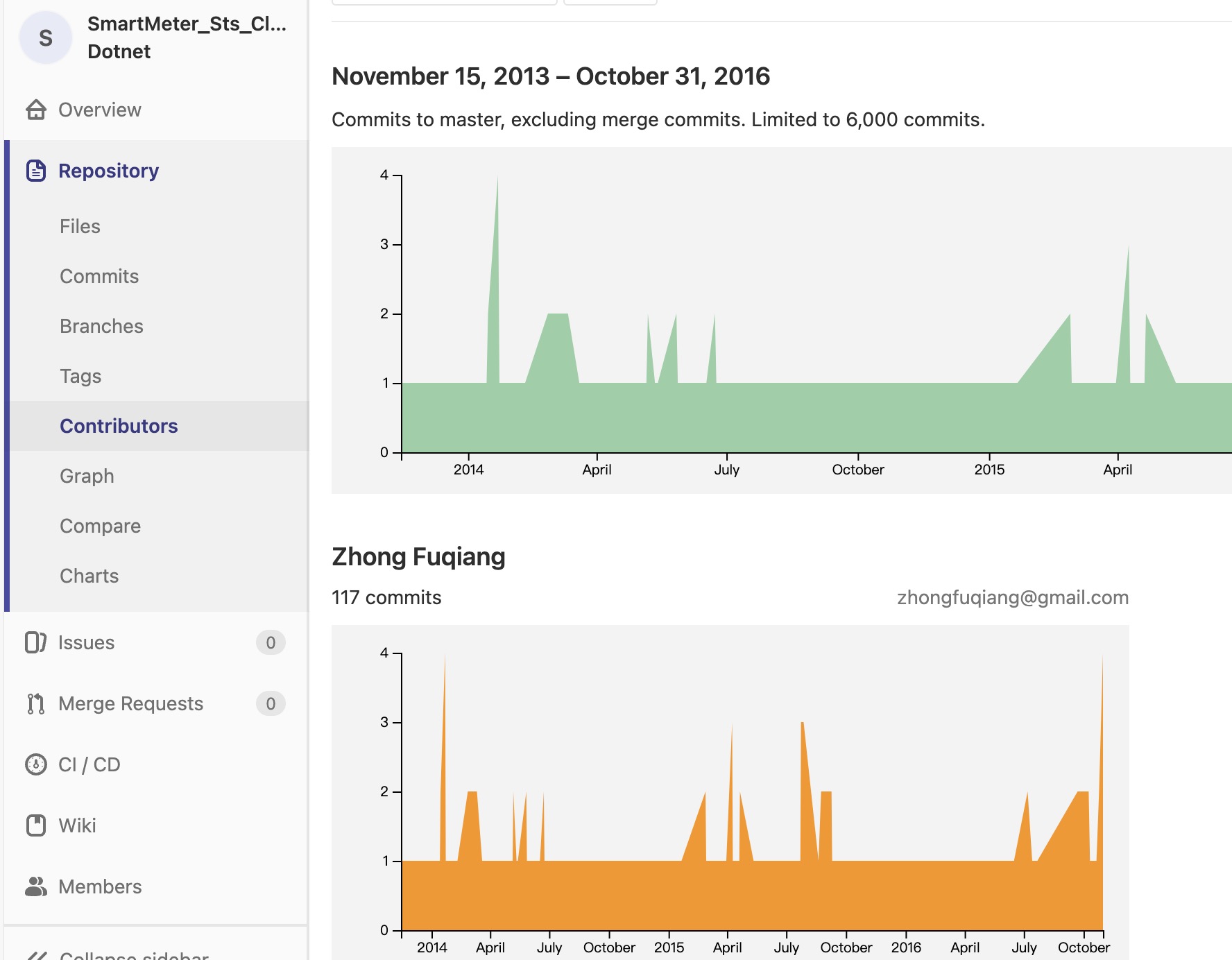1232x960 pixels.
Task: Click the Overview home icon
Action: 36,110
